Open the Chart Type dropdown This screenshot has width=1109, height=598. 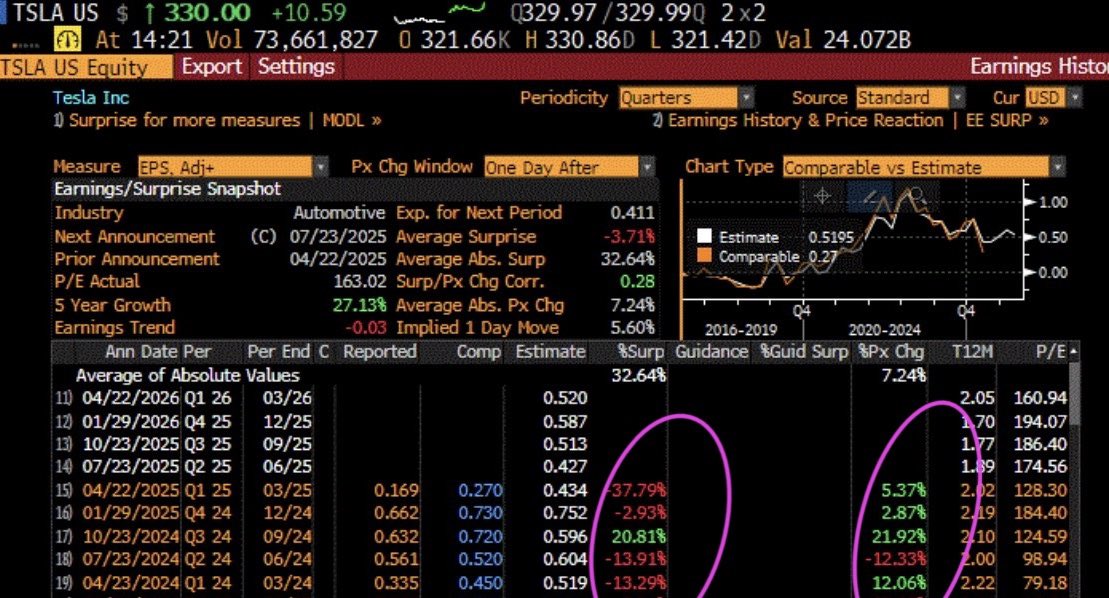tap(923, 167)
